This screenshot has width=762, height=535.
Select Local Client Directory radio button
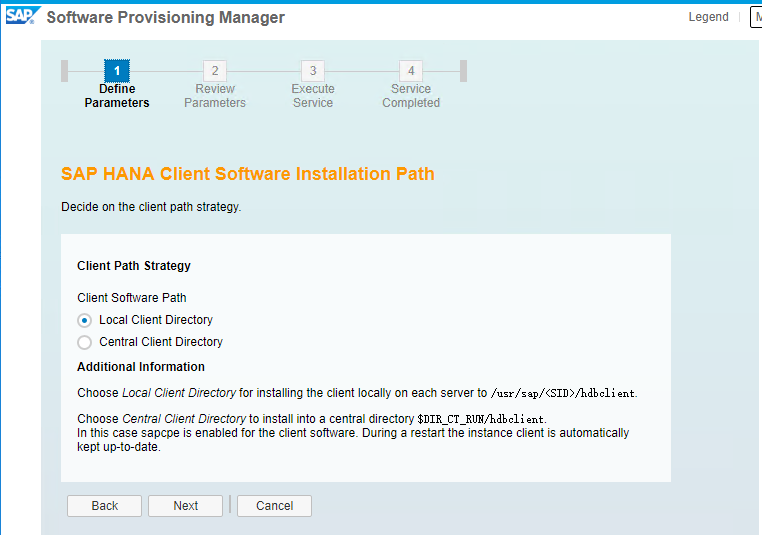click(85, 321)
